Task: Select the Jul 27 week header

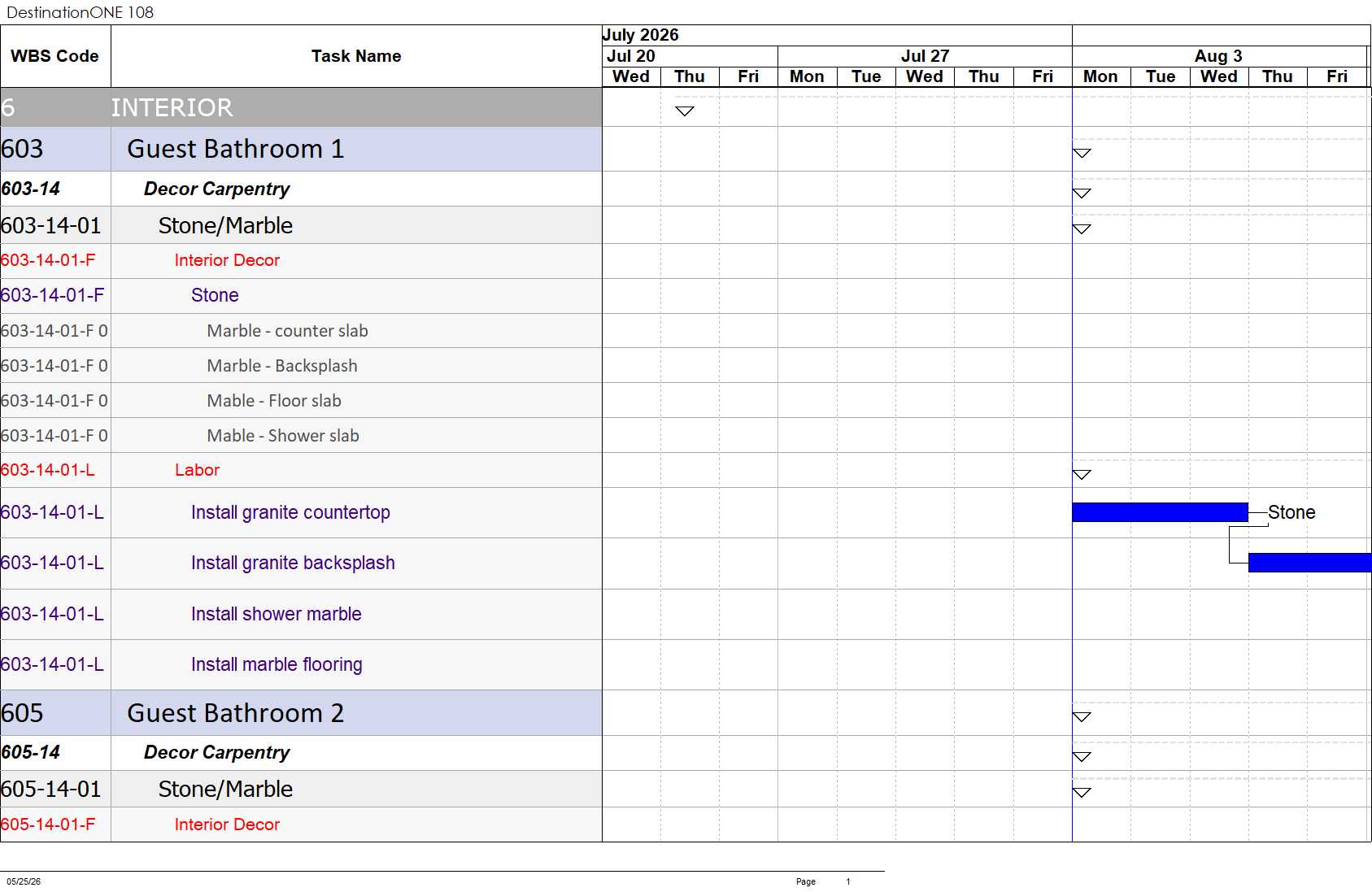Action: tap(925, 56)
